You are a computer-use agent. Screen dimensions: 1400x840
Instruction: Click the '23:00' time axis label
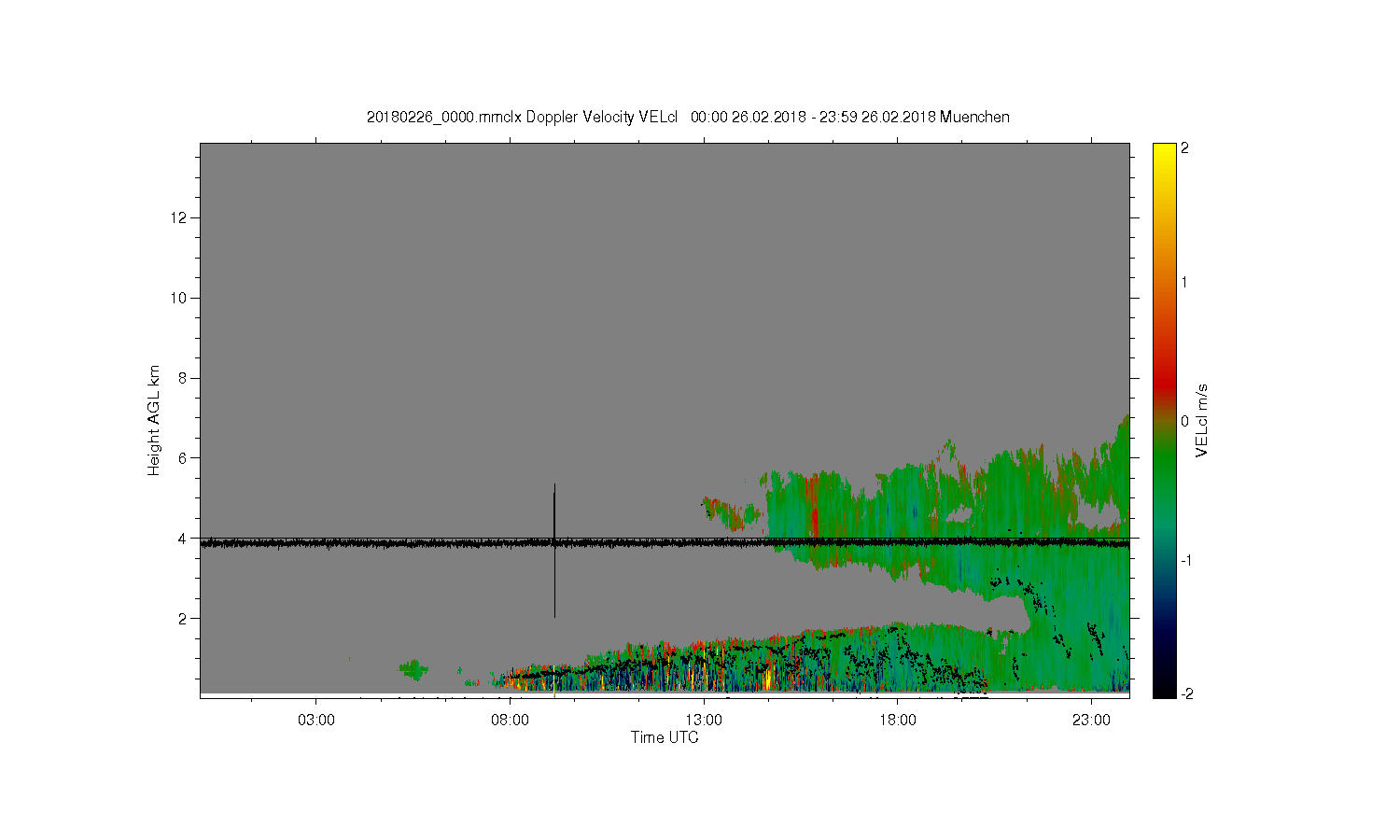pyautogui.click(x=1091, y=721)
